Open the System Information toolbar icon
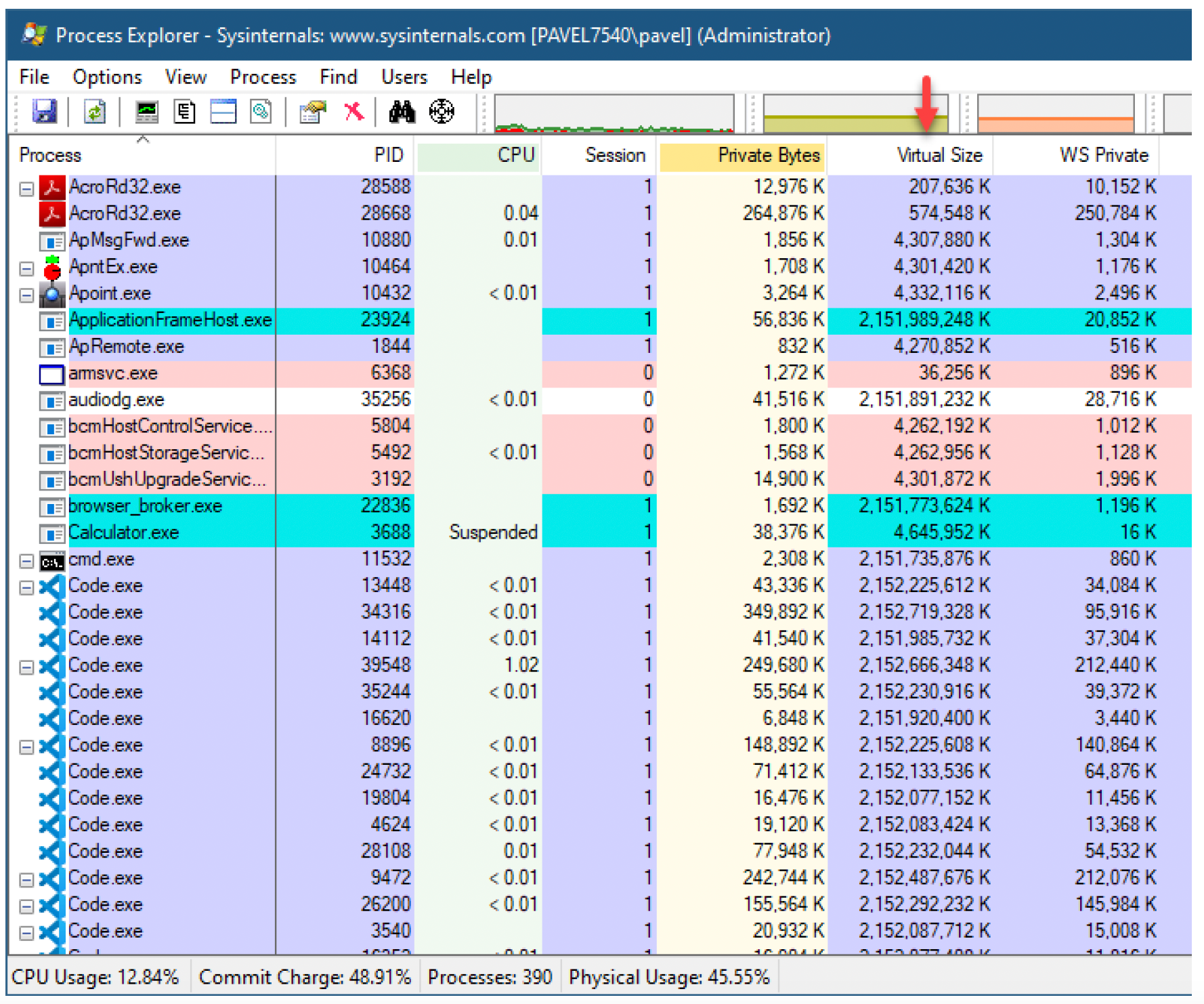Screen dimensions: 1204x1004 [146, 112]
